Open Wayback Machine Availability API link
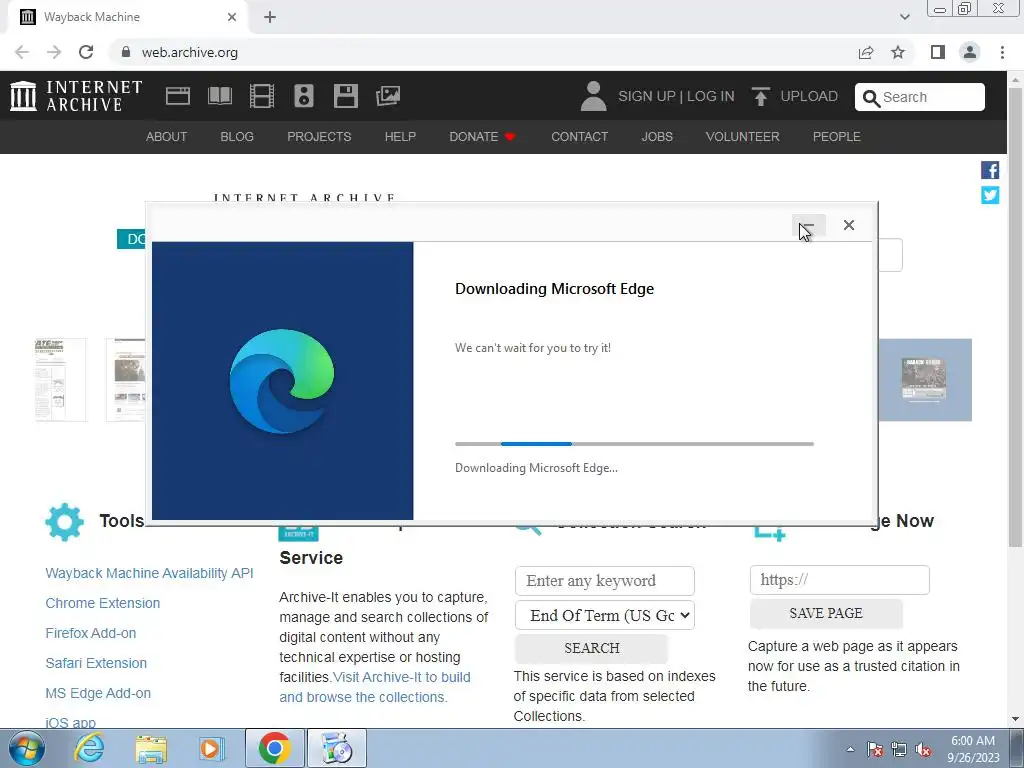The width and height of the screenshot is (1024, 768). pyautogui.click(x=149, y=573)
